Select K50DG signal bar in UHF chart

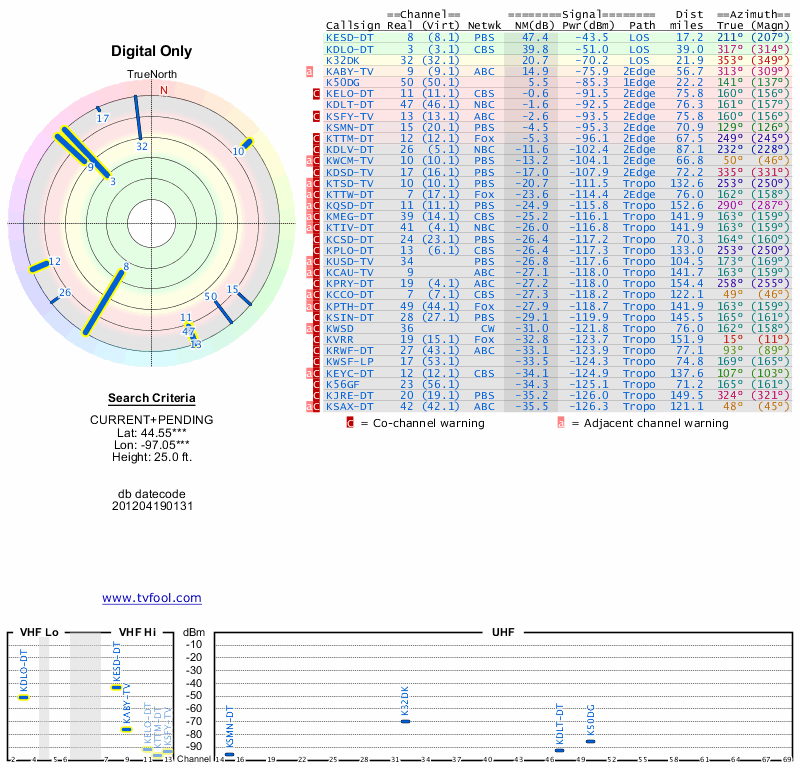click(x=590, y=741)
